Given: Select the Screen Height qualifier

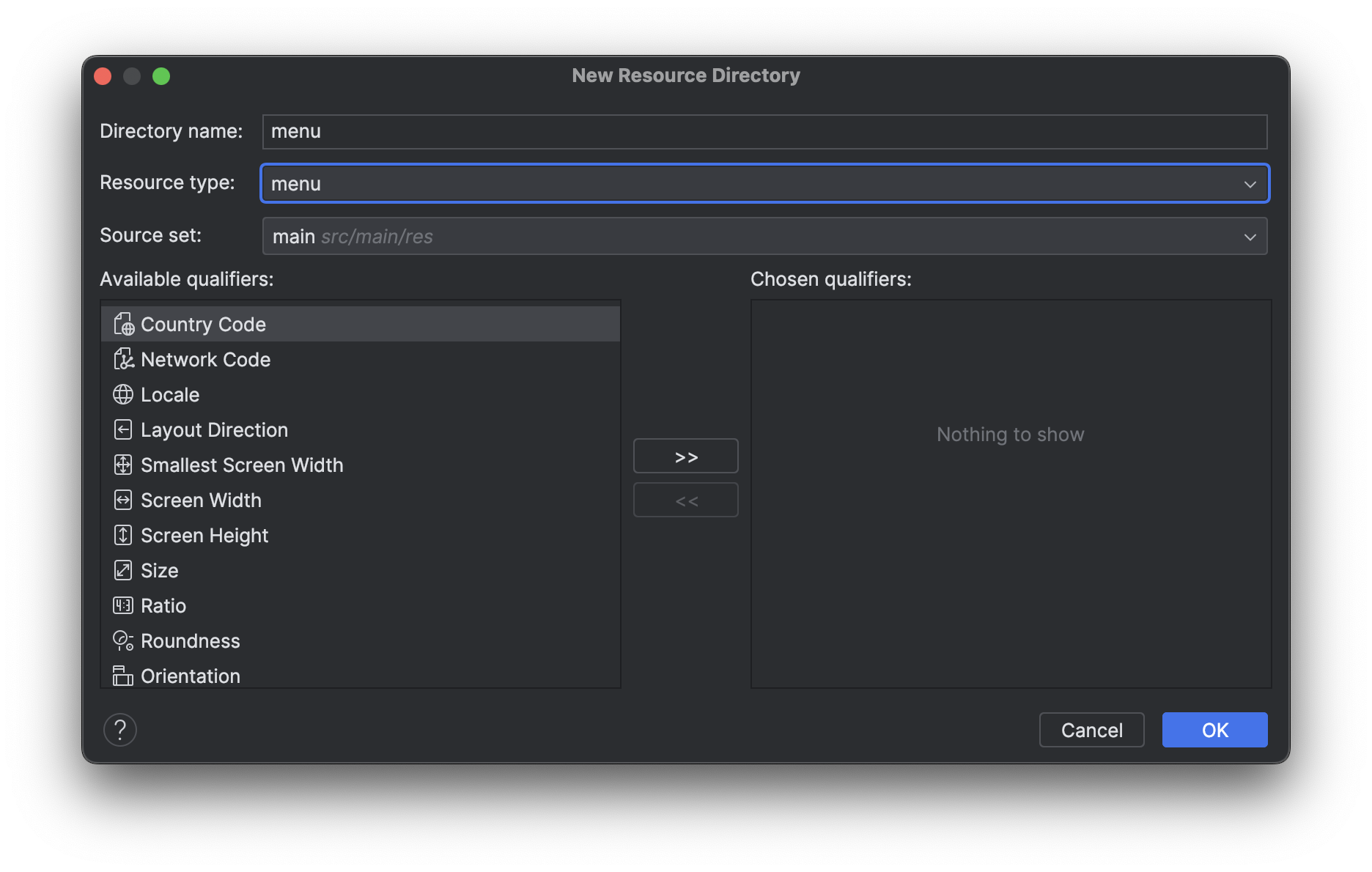Looking at the screenshot, I should click(x=361, y=535).
